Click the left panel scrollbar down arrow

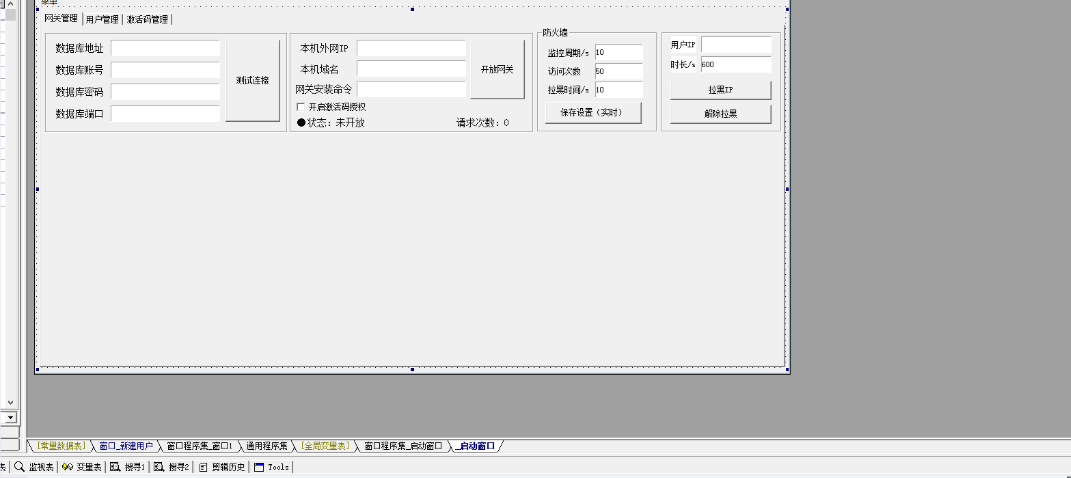[10, 402]
